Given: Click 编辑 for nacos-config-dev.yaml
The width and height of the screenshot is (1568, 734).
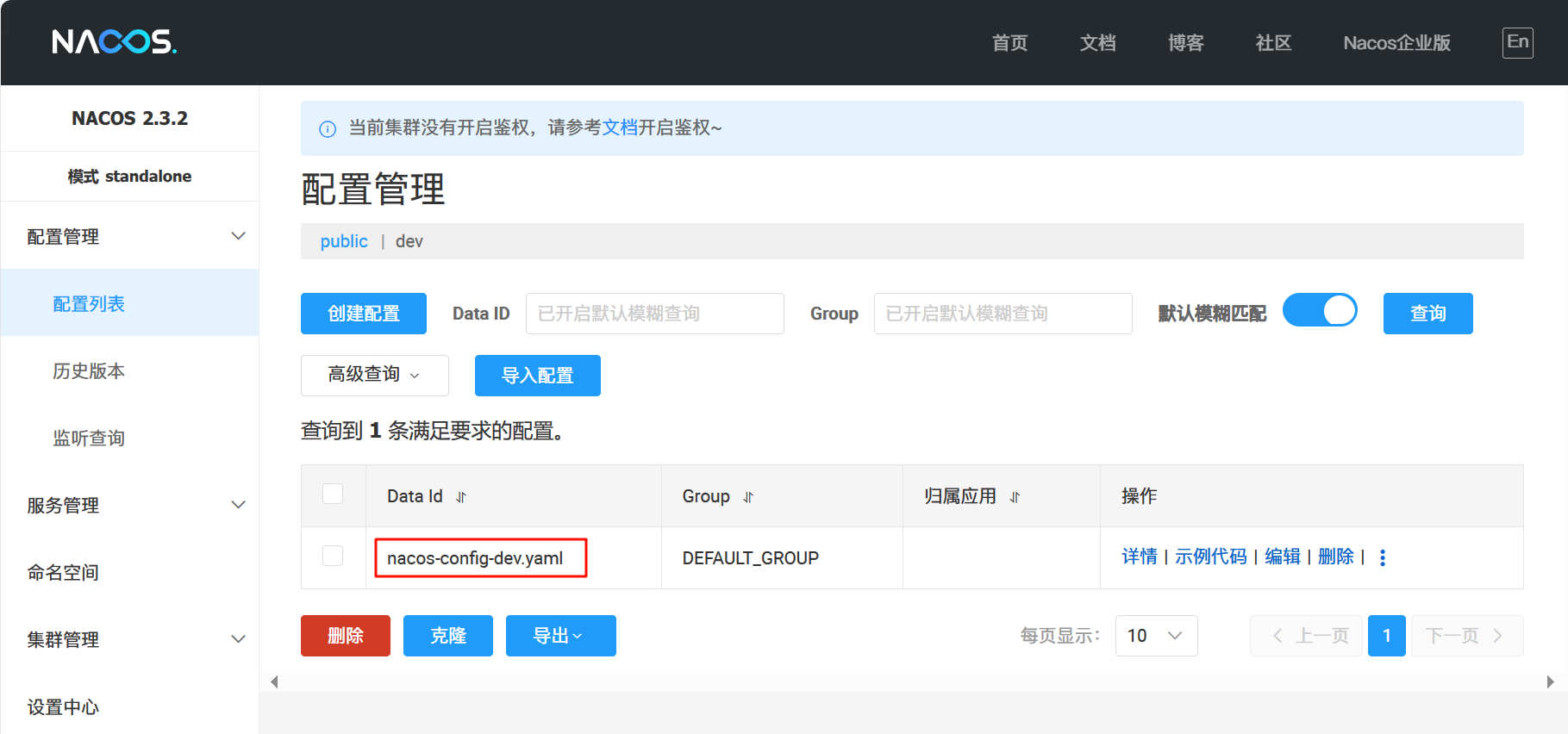Looking at the screenshot, I should 1282,557.
